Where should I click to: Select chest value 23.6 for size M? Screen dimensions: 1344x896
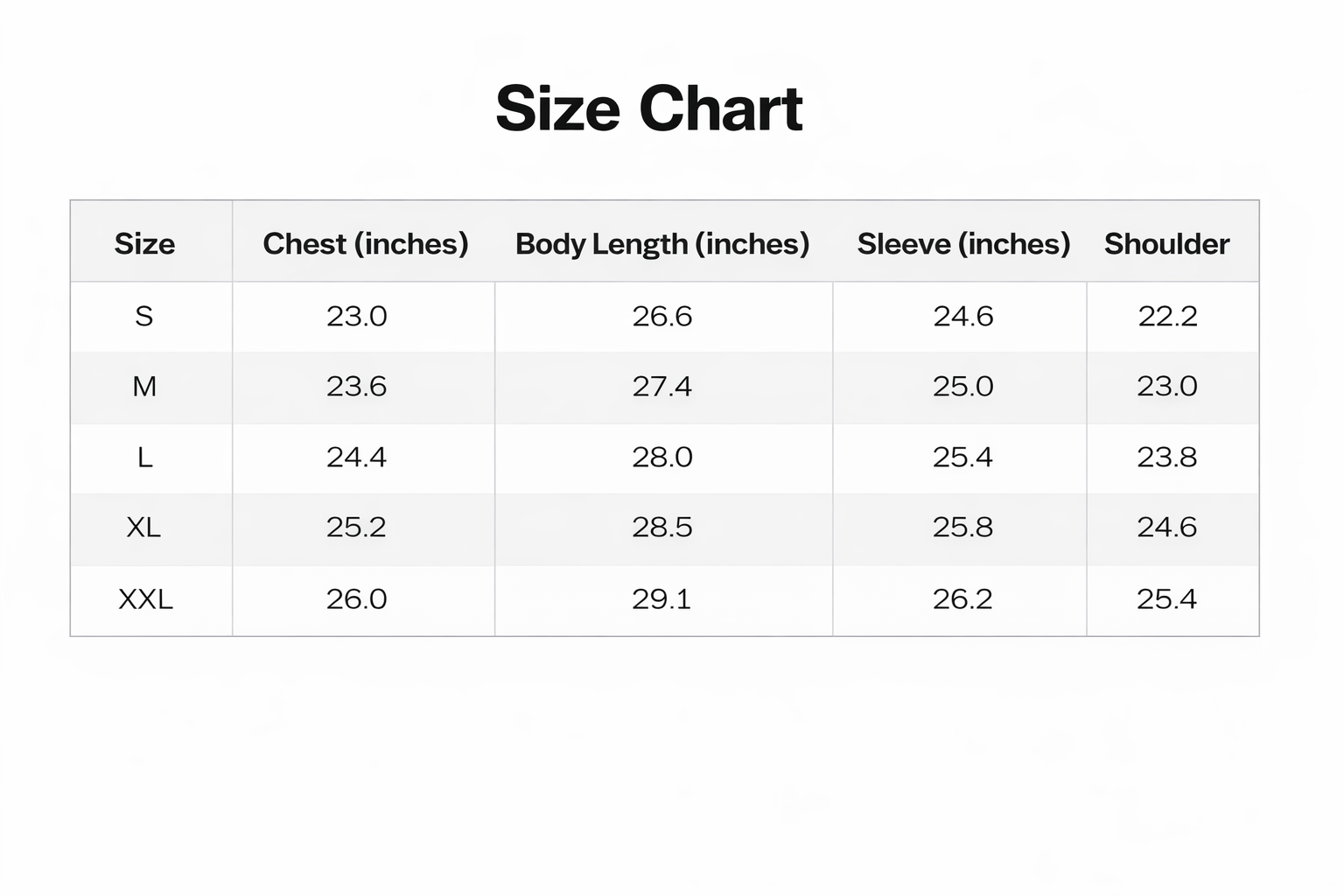click(x=356, y=386)
